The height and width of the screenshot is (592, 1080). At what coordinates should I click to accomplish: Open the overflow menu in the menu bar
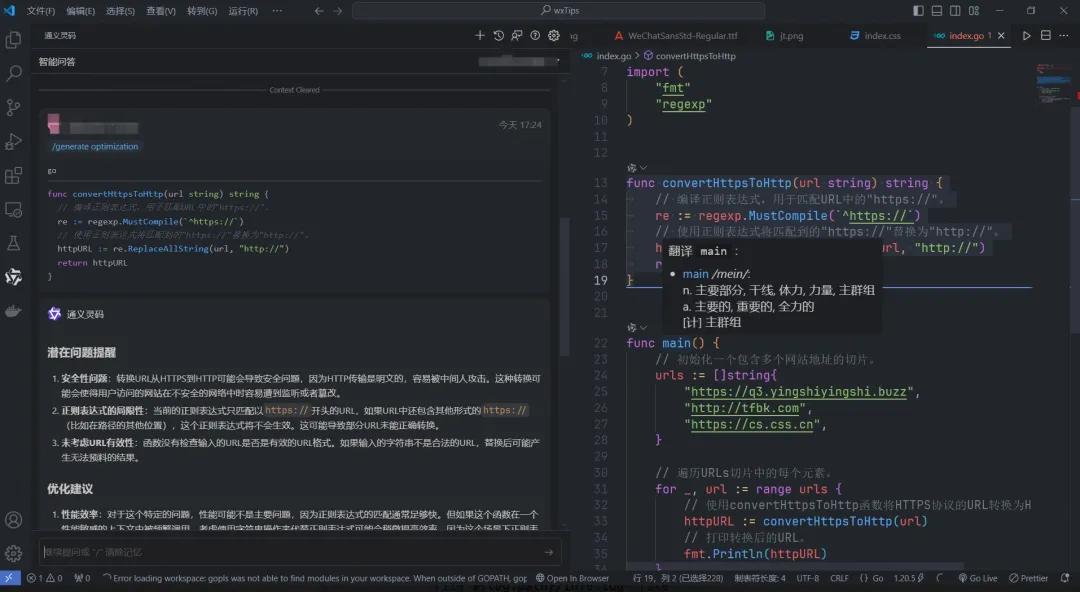278,11
